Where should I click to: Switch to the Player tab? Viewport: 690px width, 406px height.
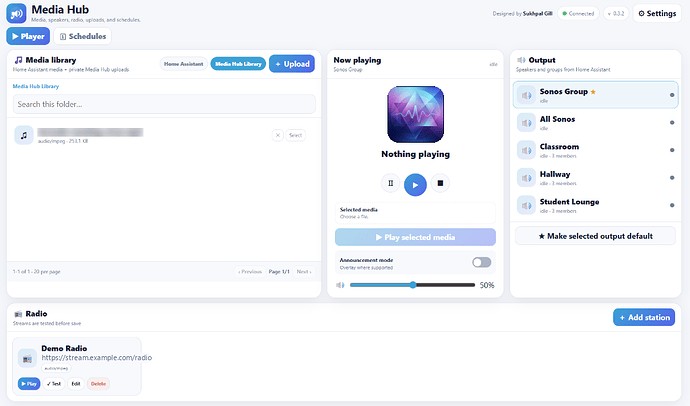point(28,36)
